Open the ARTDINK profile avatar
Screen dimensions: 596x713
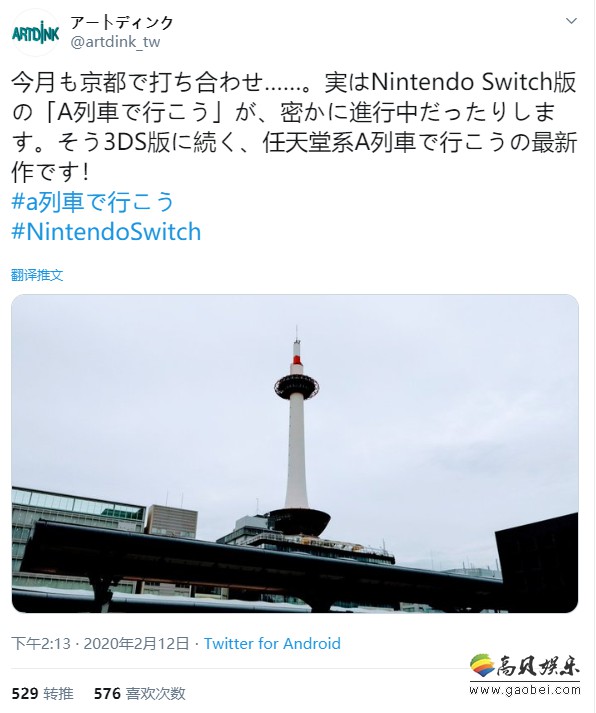[35, 33]
